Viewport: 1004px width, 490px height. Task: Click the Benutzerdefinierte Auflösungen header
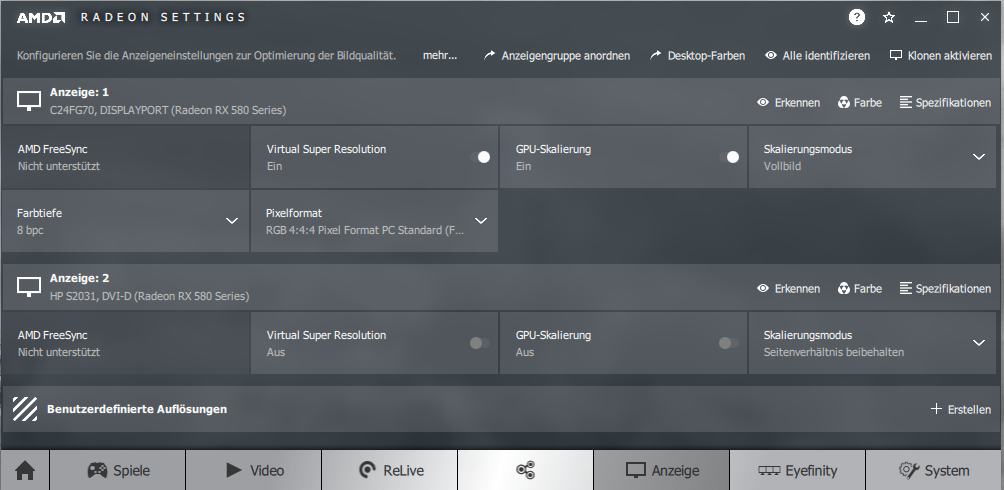pyautogui.click(x=137, y=409)
